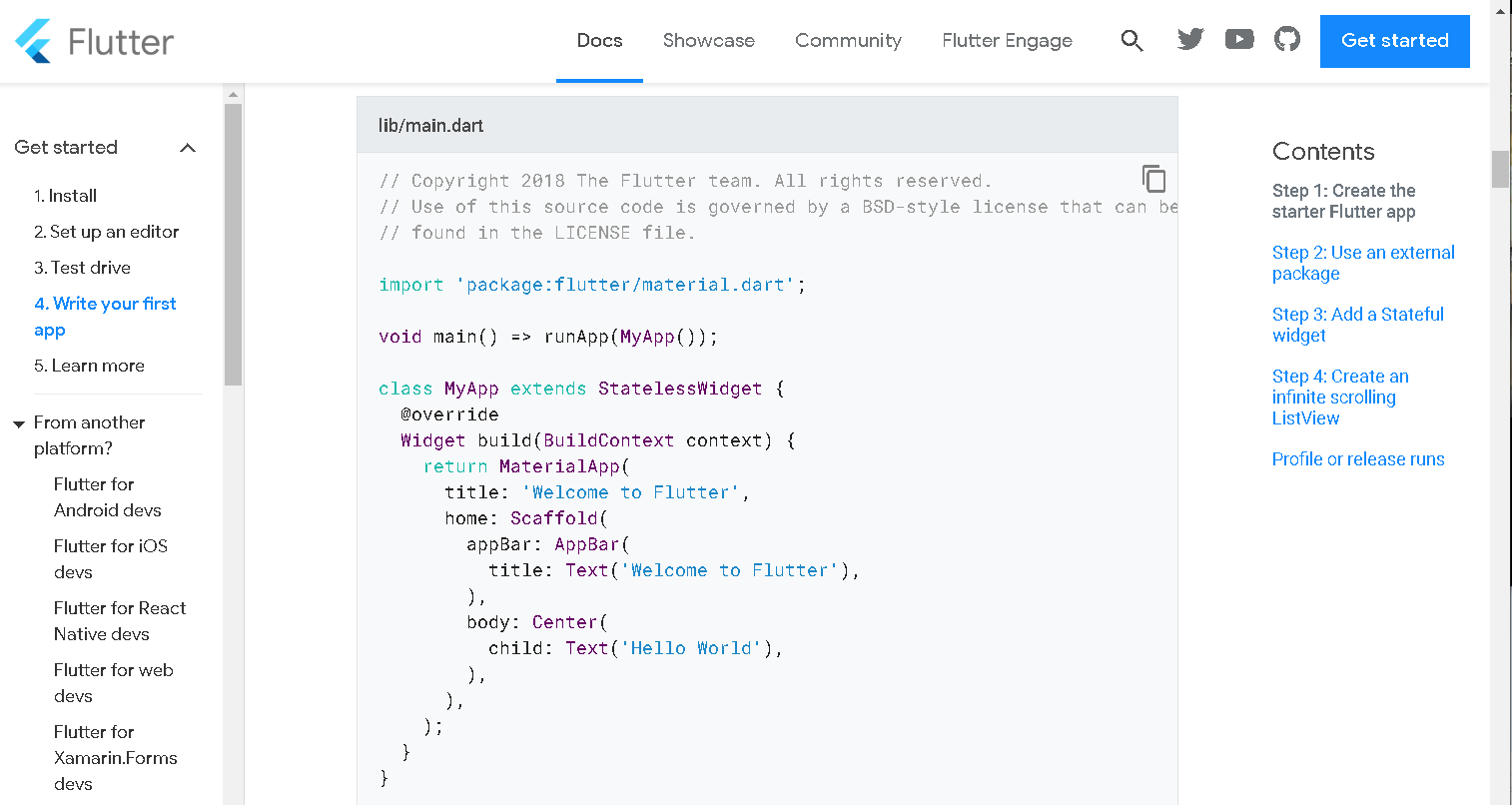Open the site search magnifier icon
Screen dimensions: 1512x805
point(1132,41)
